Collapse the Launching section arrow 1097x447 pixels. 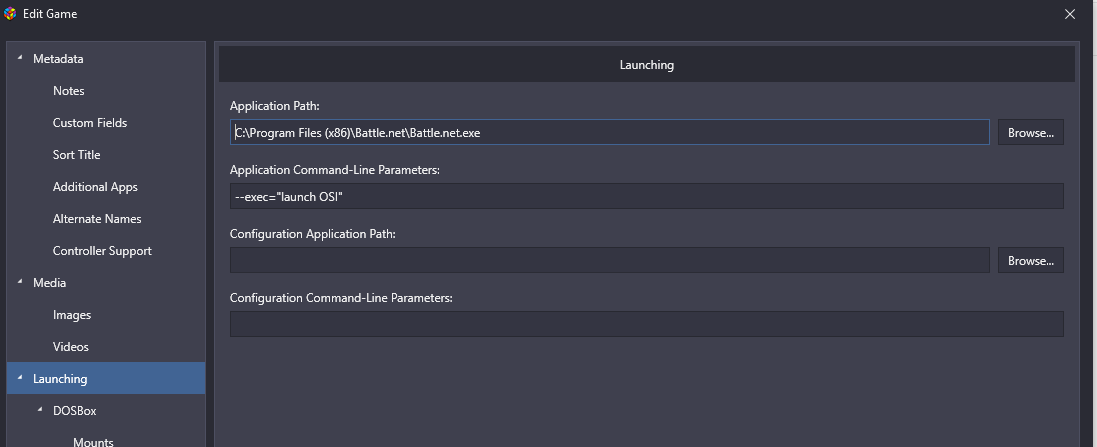tap(20, 378)
